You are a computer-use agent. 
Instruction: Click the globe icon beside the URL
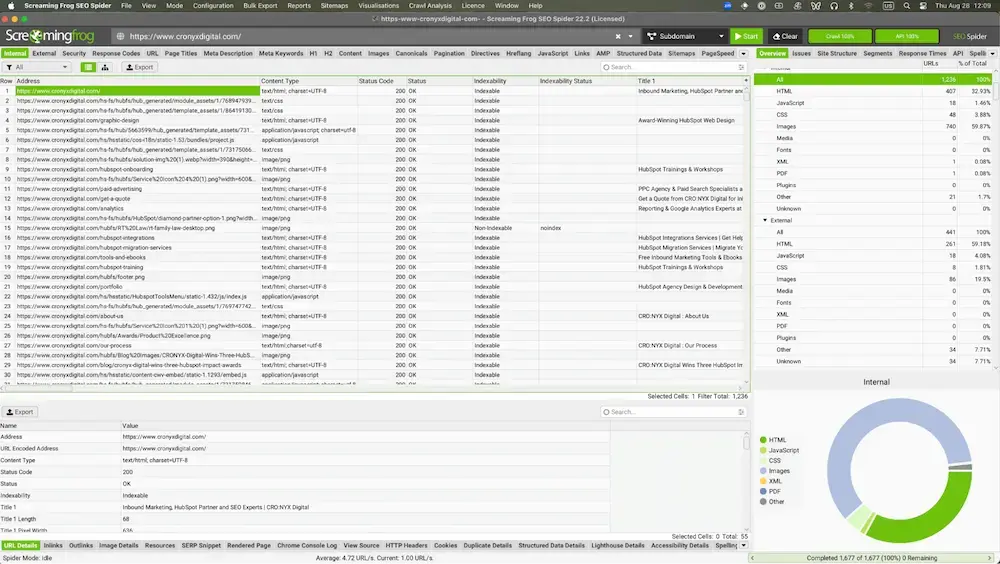[120, 36]
